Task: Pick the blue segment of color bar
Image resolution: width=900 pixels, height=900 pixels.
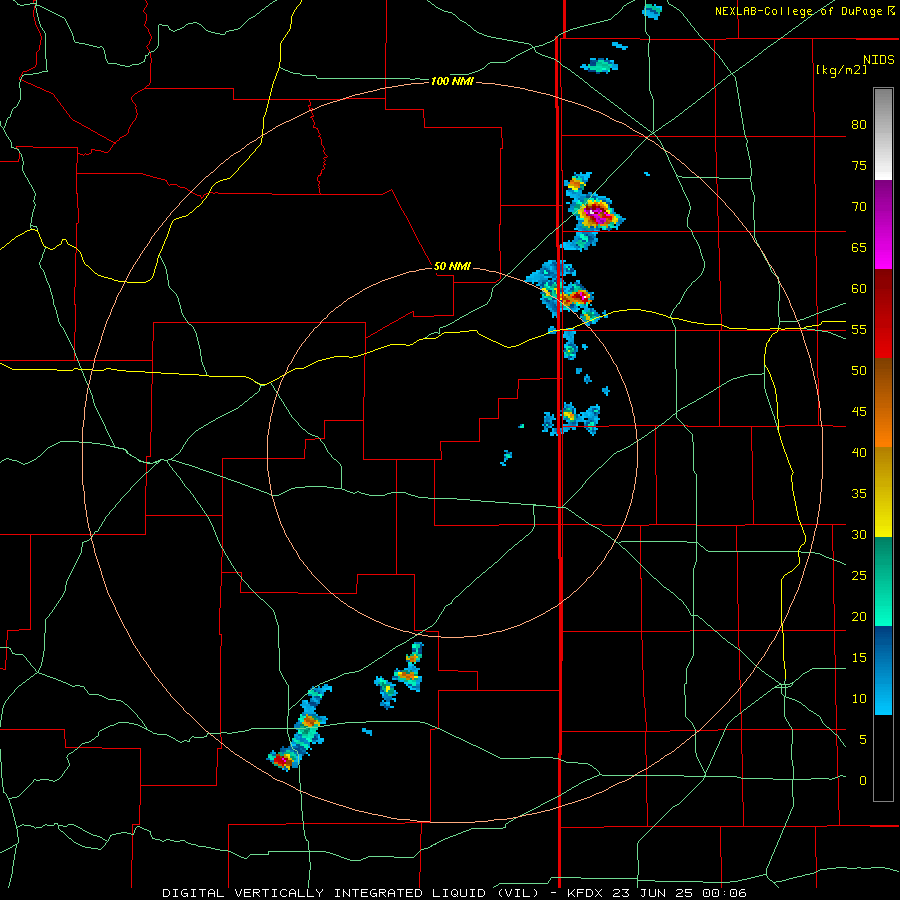Action: click(x=883, y=670)
